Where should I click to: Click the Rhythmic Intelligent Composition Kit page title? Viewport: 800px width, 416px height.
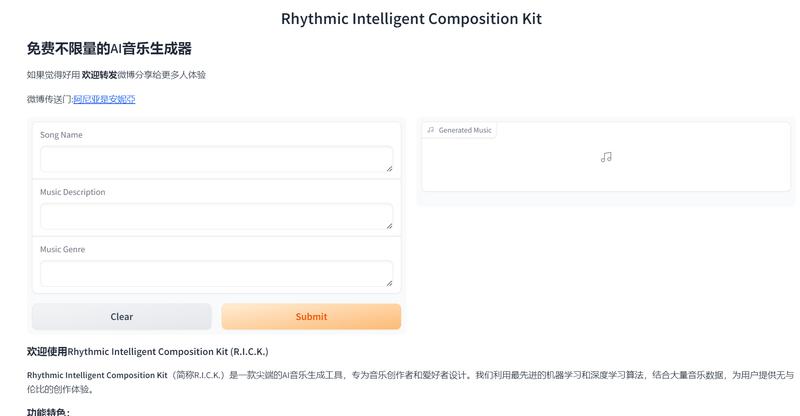coord(411,19)
